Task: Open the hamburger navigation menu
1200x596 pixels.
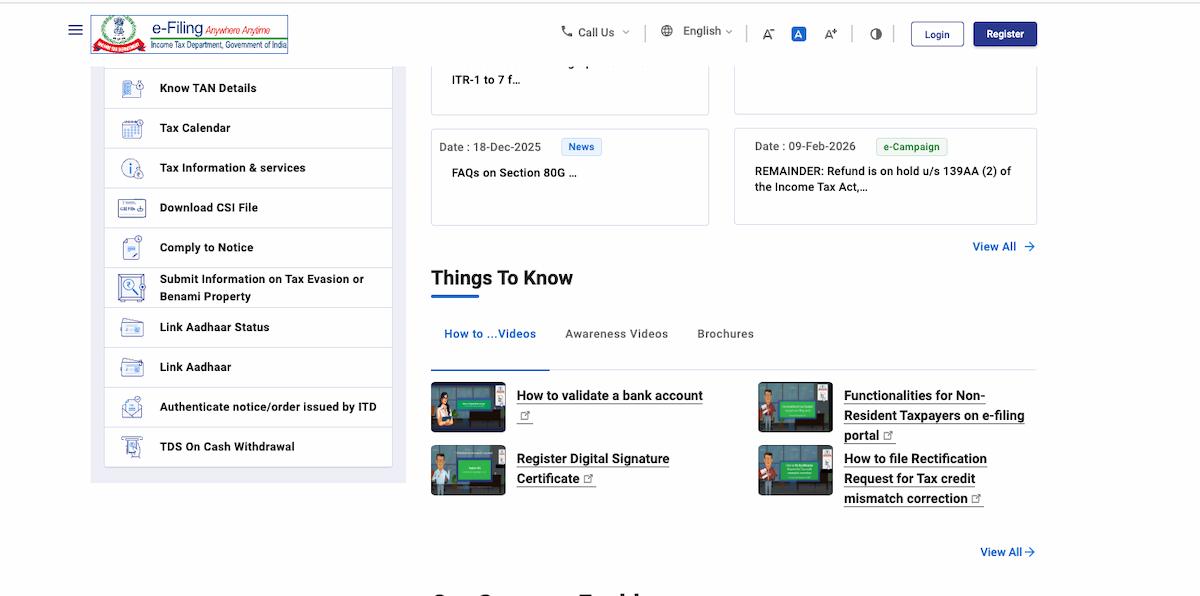Action: 75,30
